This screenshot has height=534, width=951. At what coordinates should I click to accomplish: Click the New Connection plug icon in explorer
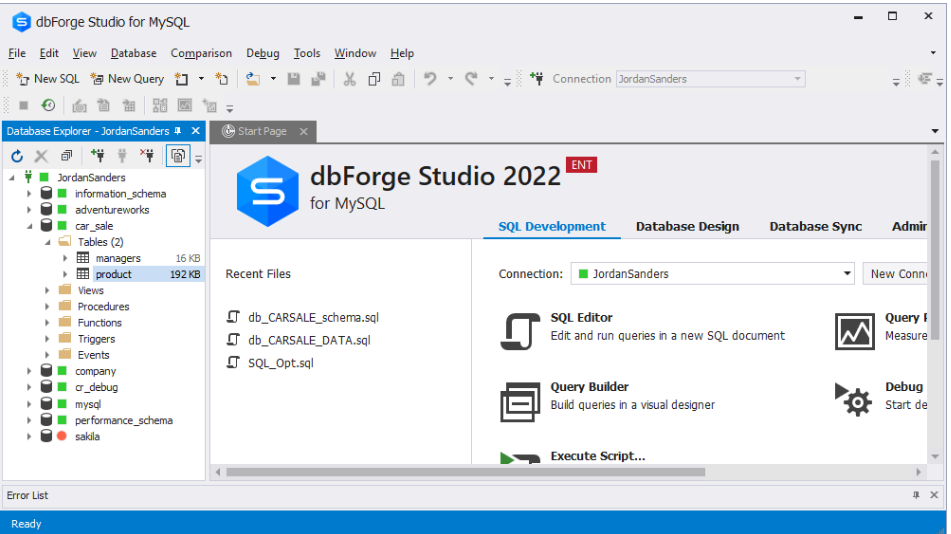pyautogui.click(x=97, y=156)
